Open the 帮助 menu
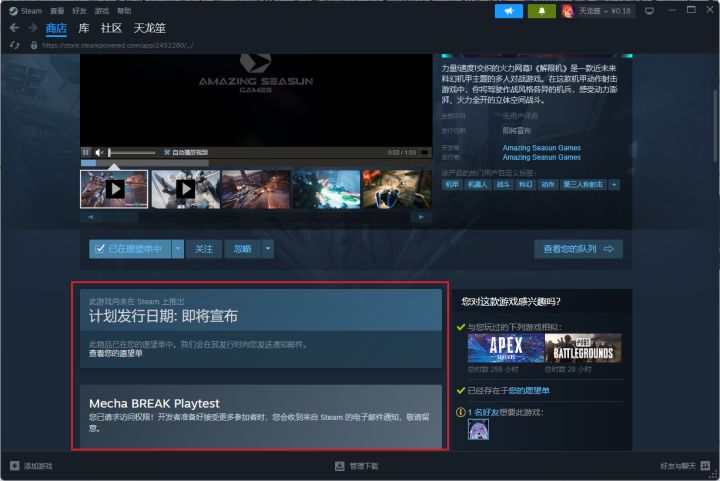 pyautogui.click(x=124, y=11)
